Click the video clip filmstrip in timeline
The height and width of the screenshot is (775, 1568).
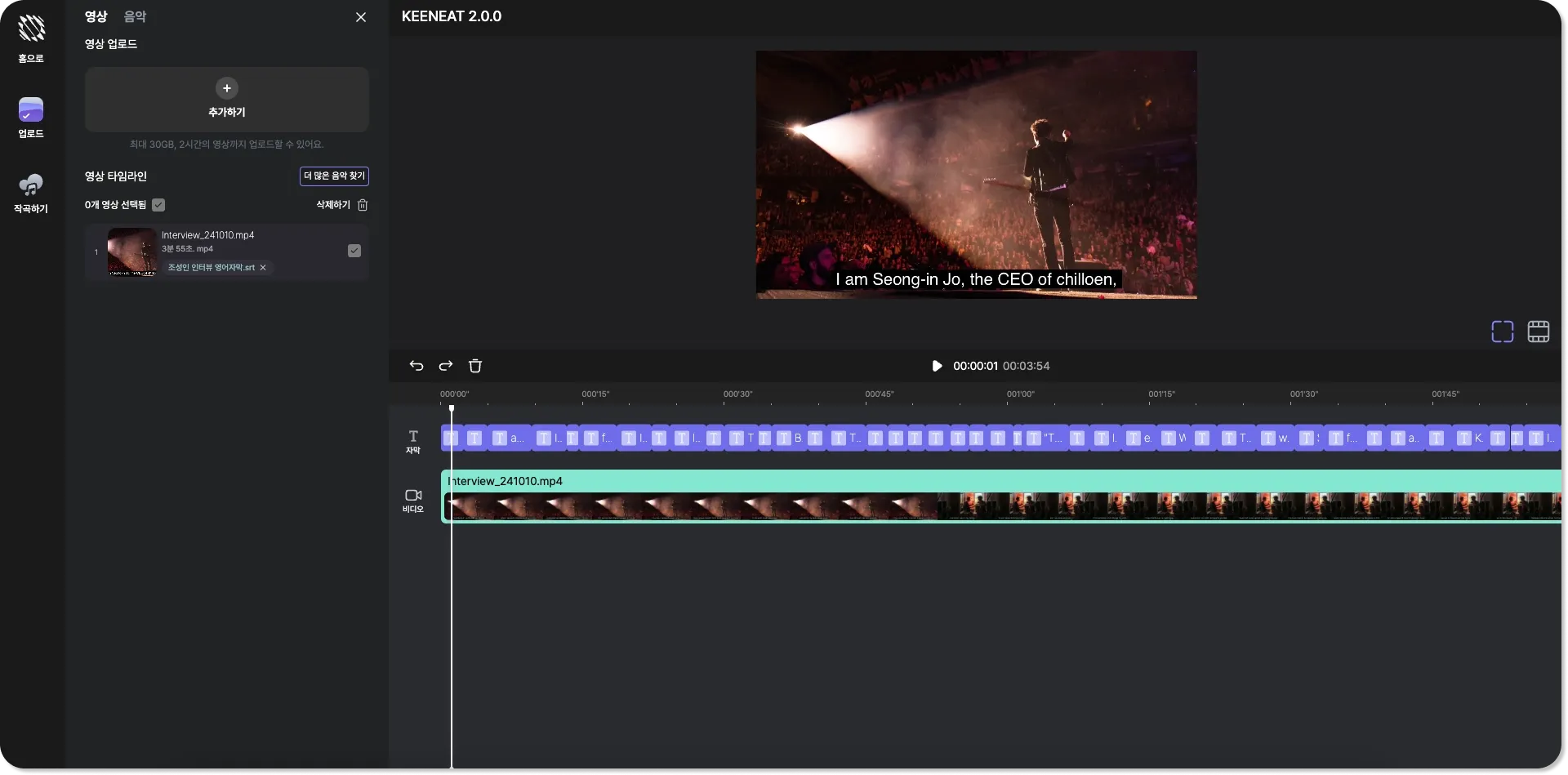[1003, 506]
